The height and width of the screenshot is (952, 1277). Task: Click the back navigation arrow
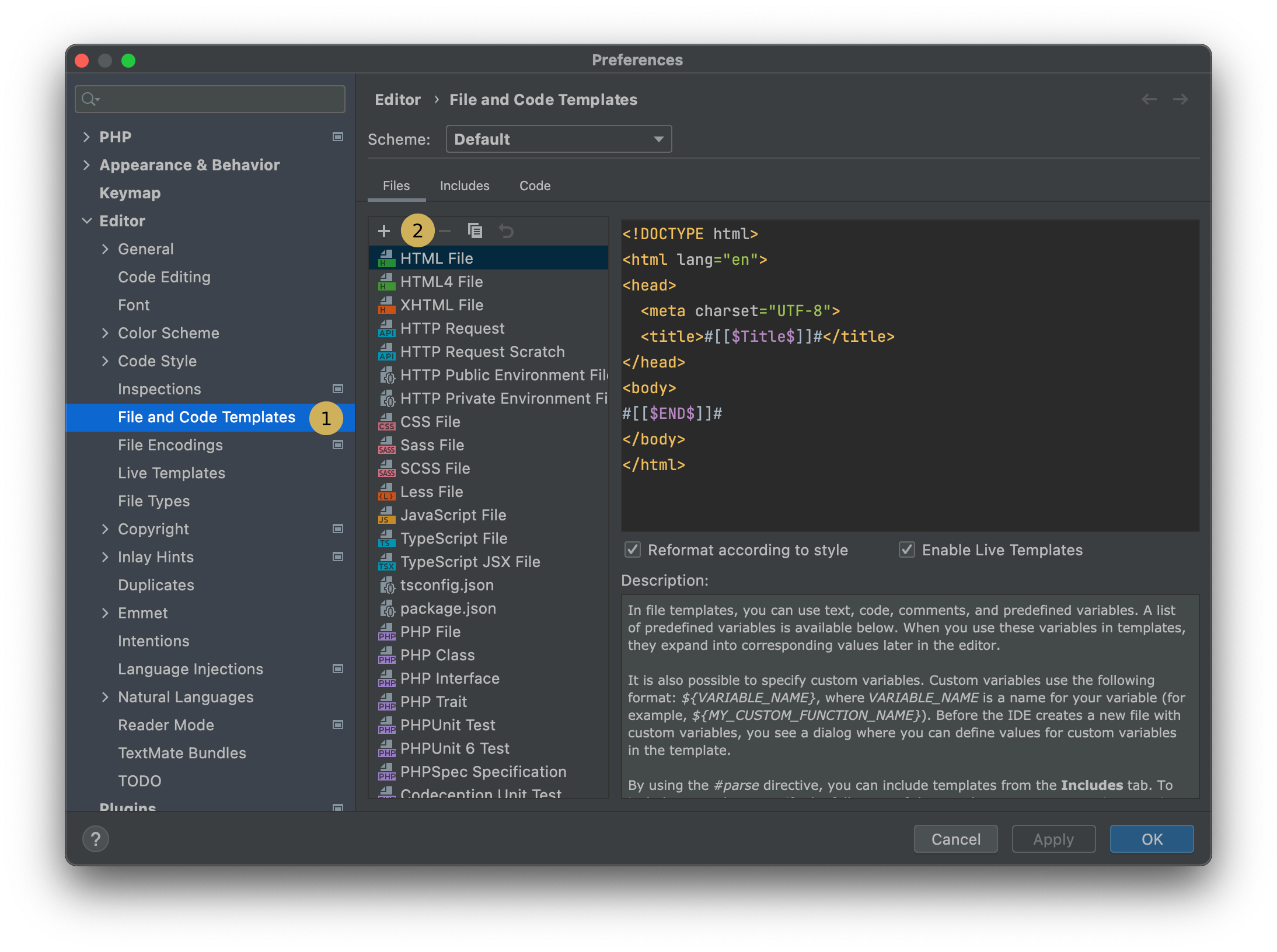[1150, 99]
